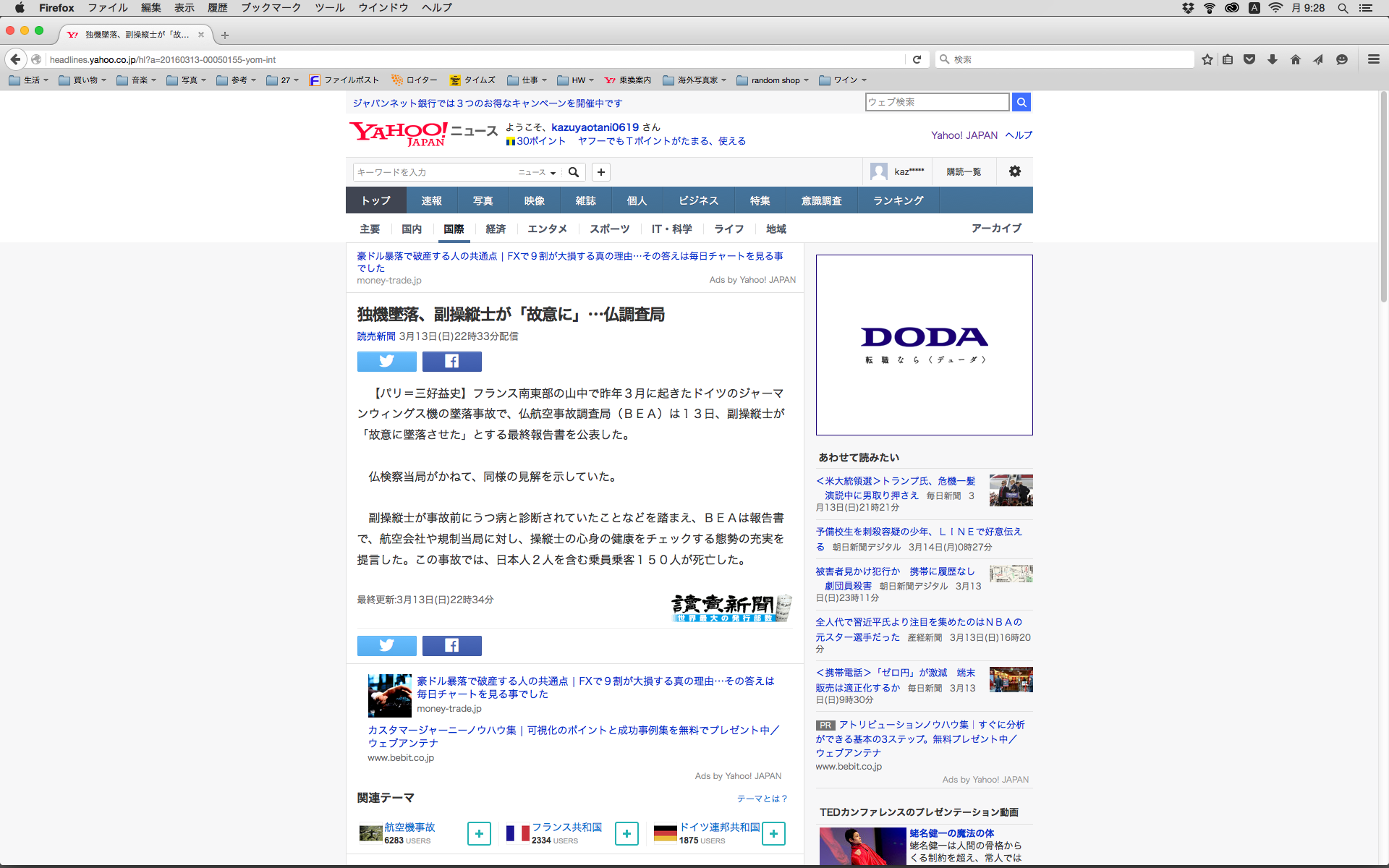Open Yahoo News settings gear

tap(1014, 171)
